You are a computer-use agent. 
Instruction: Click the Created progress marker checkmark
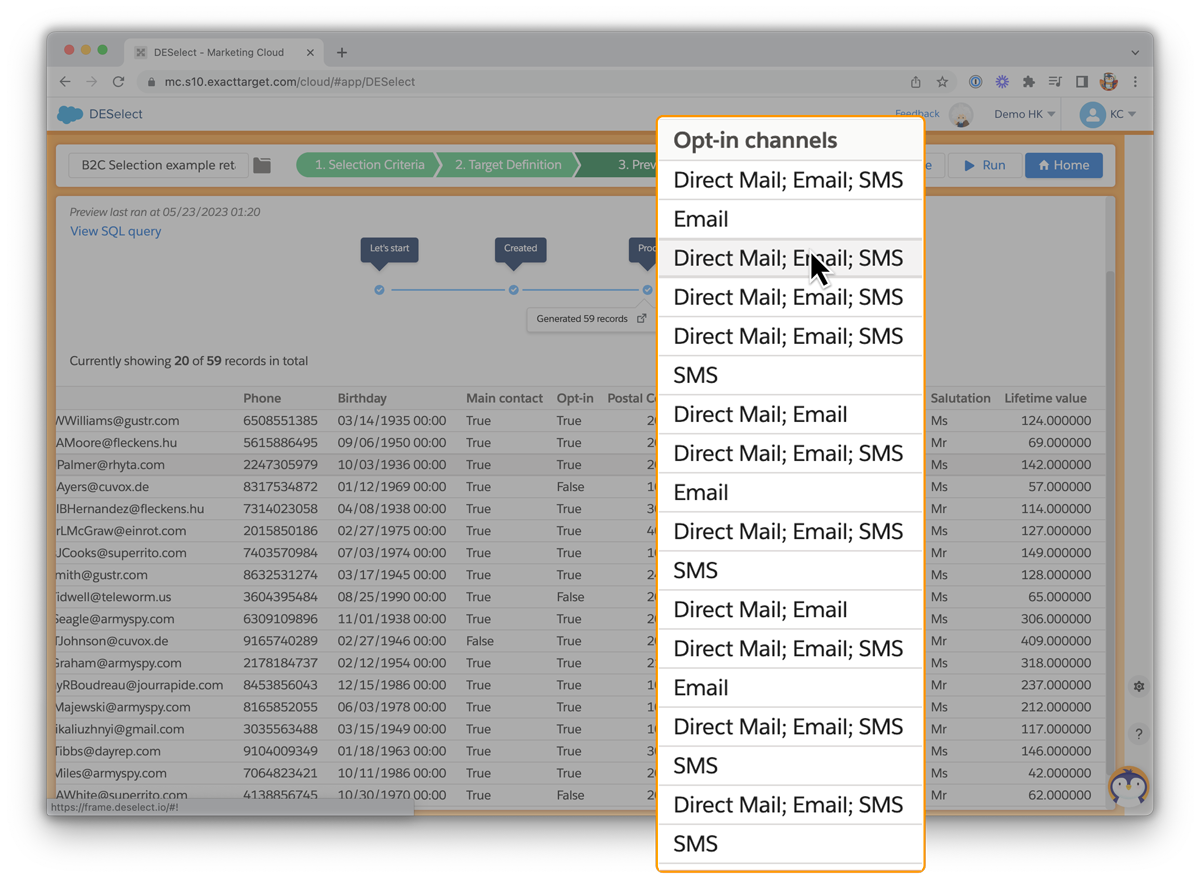coord(513,290)
